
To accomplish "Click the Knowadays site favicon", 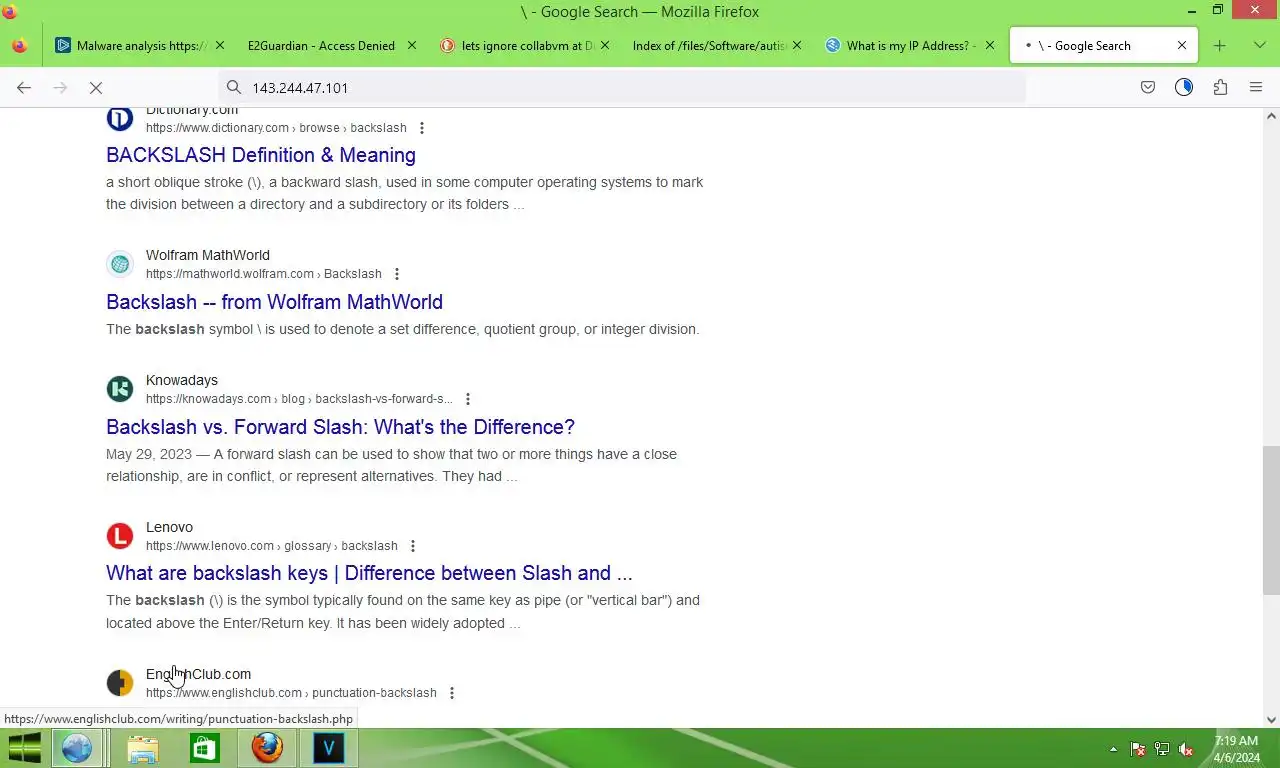I will pos(120,389).
